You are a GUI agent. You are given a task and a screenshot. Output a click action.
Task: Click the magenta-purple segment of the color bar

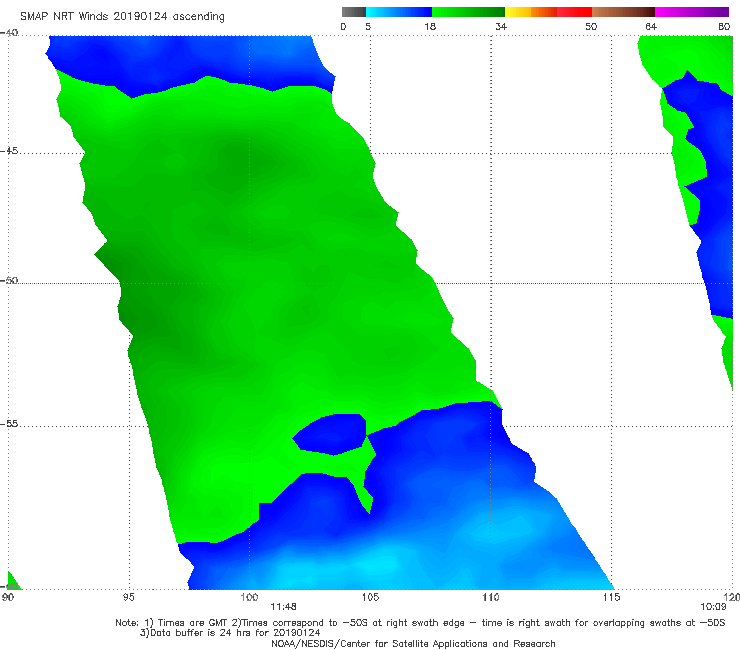click(x=692, y=12)
